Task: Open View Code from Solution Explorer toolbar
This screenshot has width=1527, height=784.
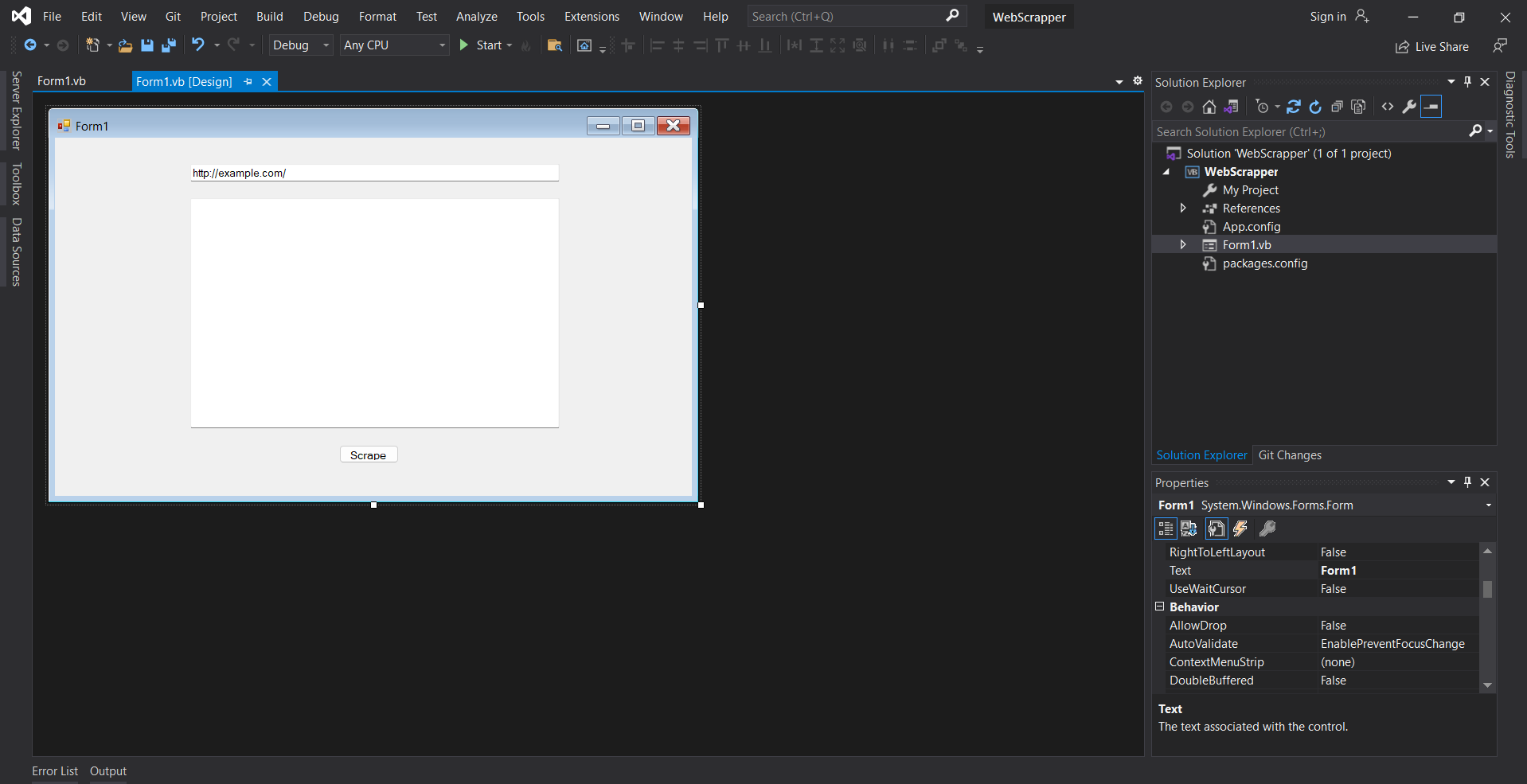Action: [x=1388, y=106]
